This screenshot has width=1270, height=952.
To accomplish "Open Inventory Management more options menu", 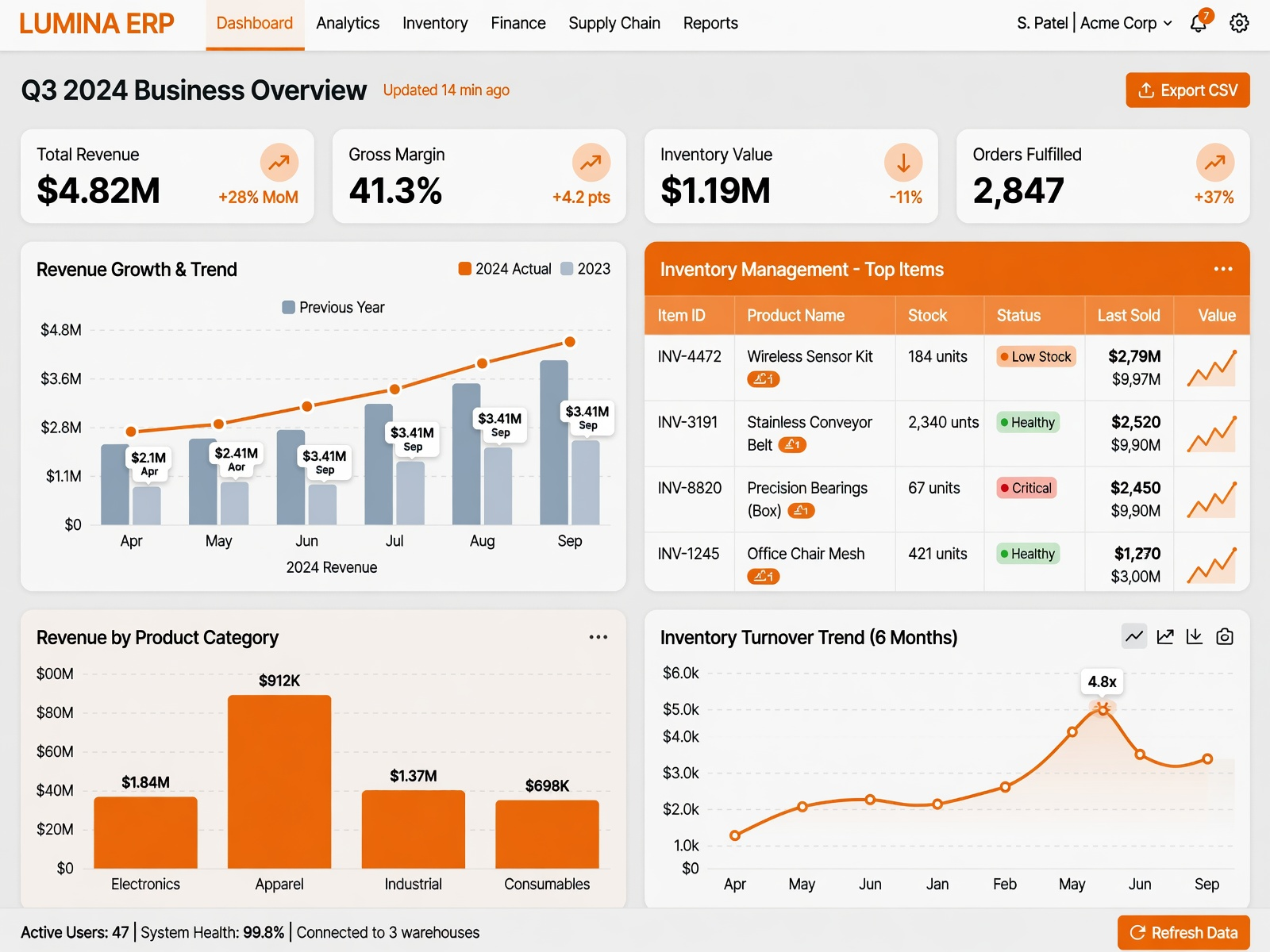I will click(x=1223, y=269).
